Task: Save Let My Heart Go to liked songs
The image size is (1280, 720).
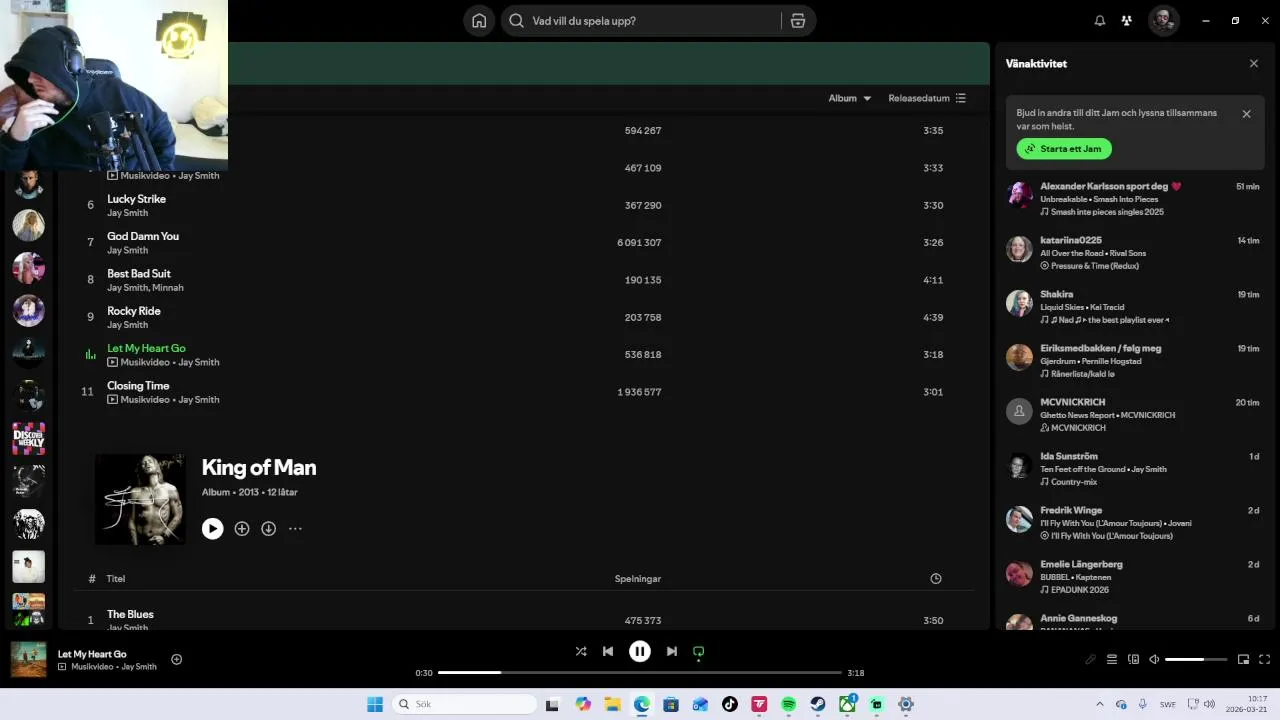Action: [177, 659]
